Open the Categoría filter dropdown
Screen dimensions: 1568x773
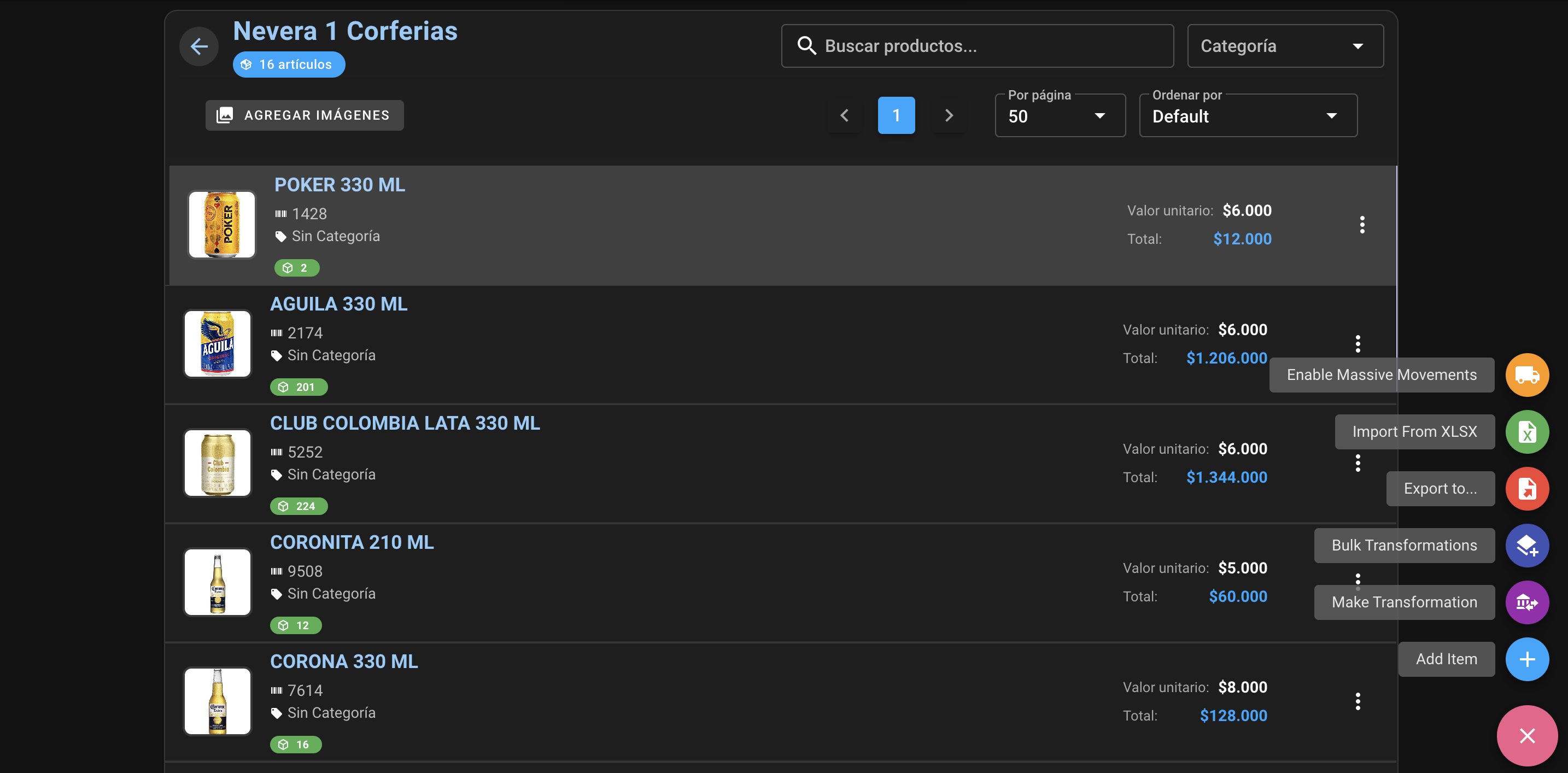tap(1285, 46)
